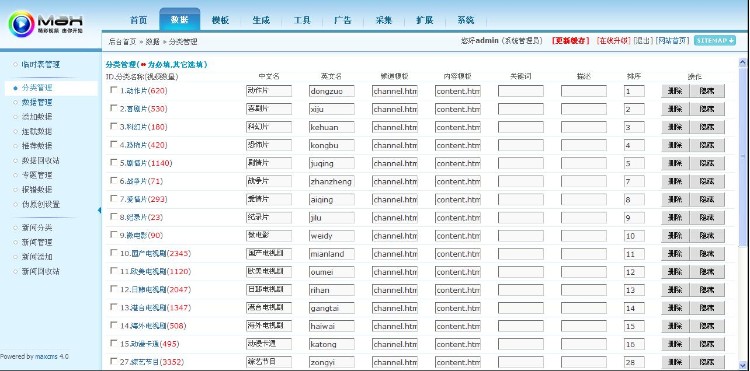Open the 系统 navigation tab
This screenshot has width=750, height=371.
coord(465,20)
